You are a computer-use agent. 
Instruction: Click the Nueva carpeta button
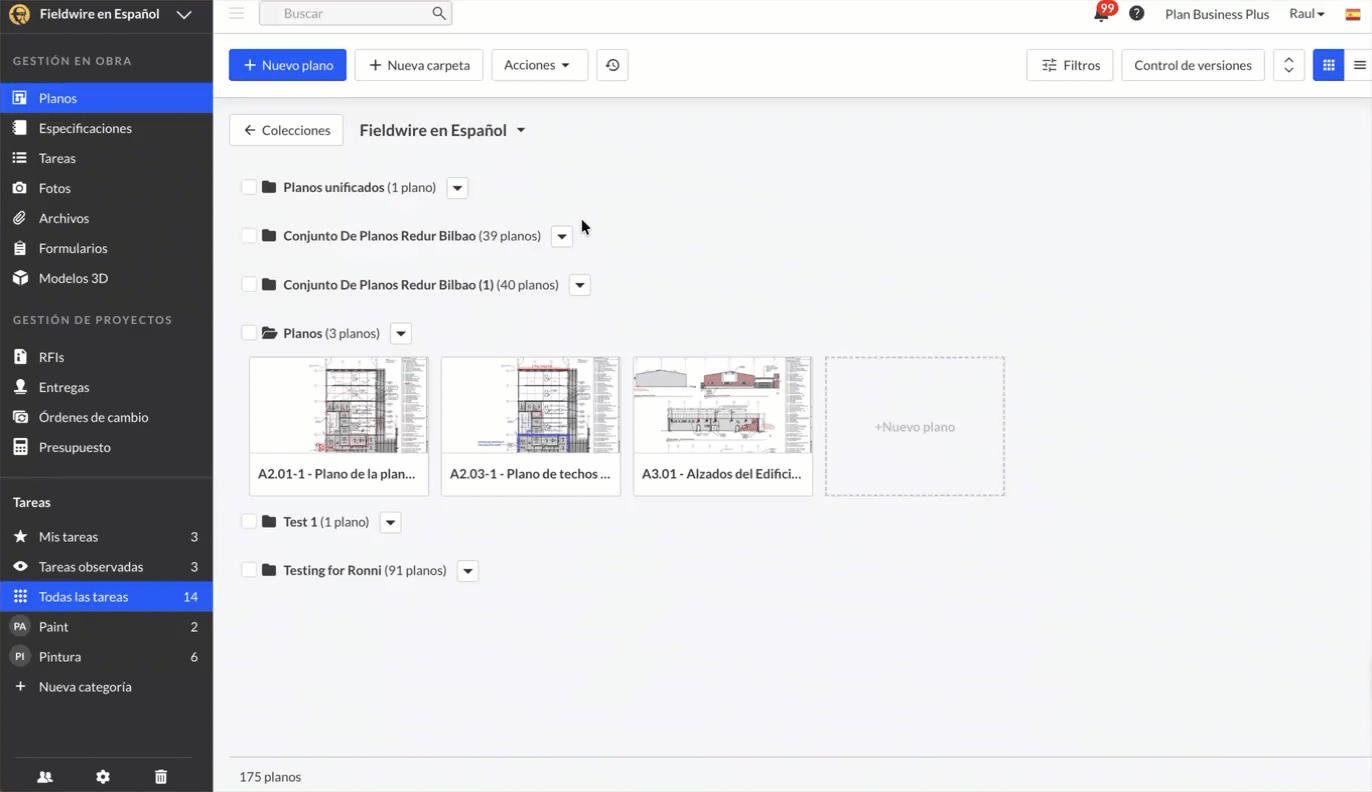tap(419, 65)
